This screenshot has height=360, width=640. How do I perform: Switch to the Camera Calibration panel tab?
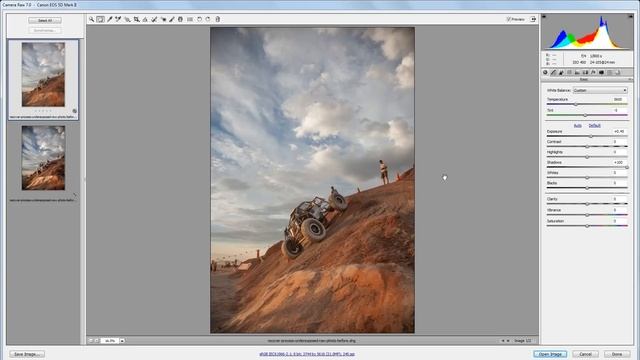(x=601, y=72)
